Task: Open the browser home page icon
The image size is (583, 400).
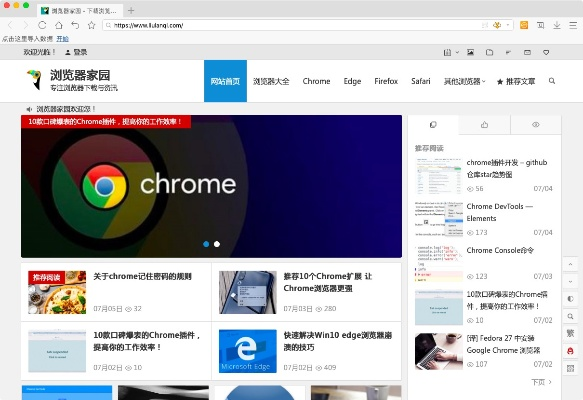Action: pos(59,25)
